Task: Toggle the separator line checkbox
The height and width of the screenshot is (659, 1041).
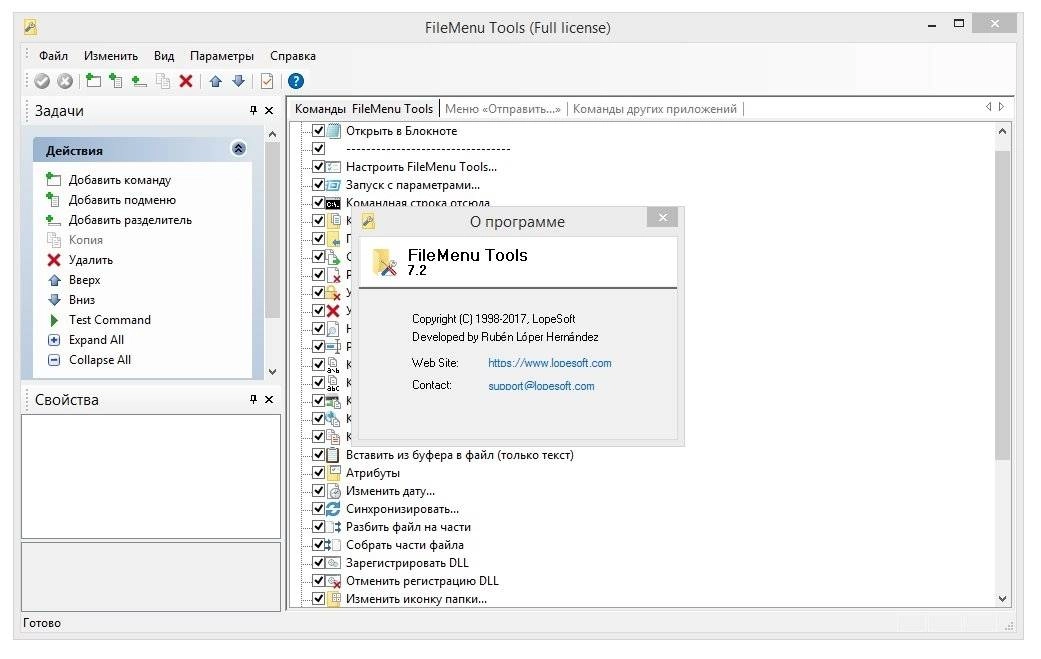Action: pyautogui.click(x=318, y=149)
